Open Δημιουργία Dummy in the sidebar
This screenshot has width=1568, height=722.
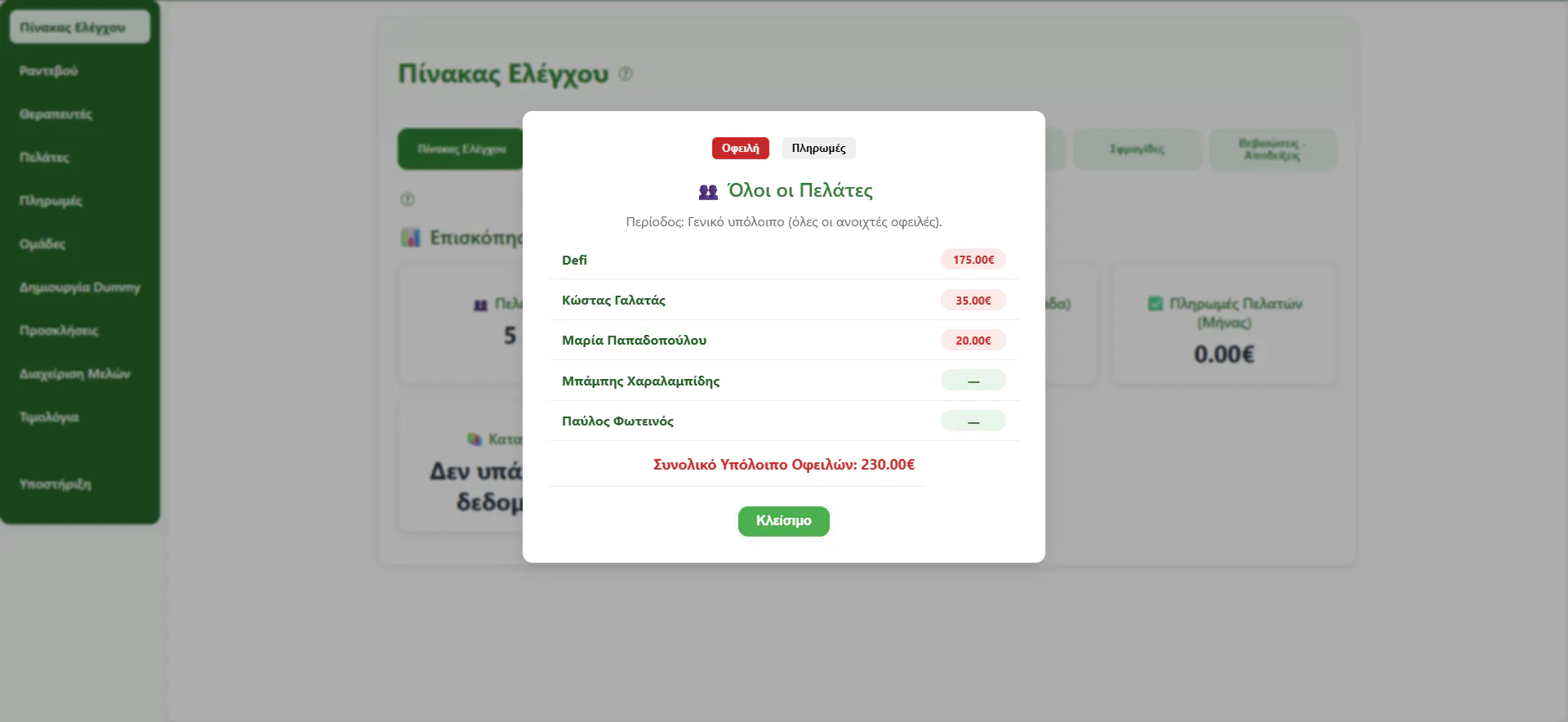pos(80,287)
